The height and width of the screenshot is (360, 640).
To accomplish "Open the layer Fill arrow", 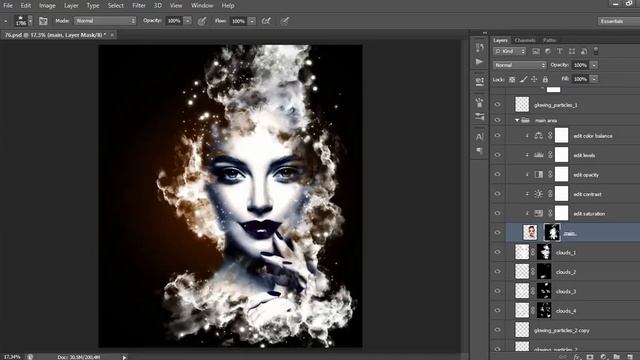I will pyautogui.click(x=594, y=79).
